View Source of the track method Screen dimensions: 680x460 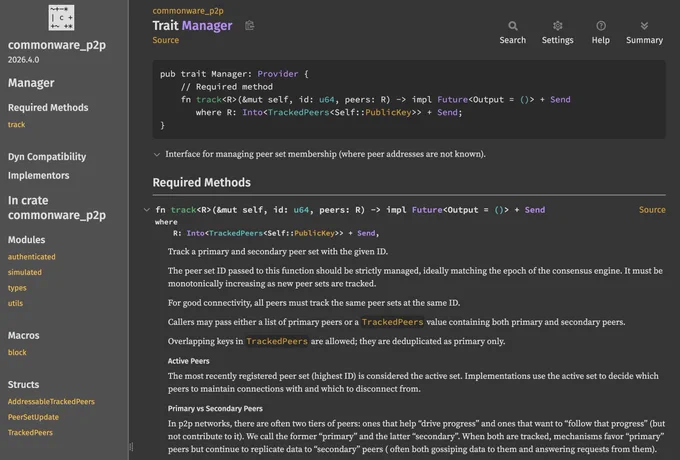[x=652, y=210]
